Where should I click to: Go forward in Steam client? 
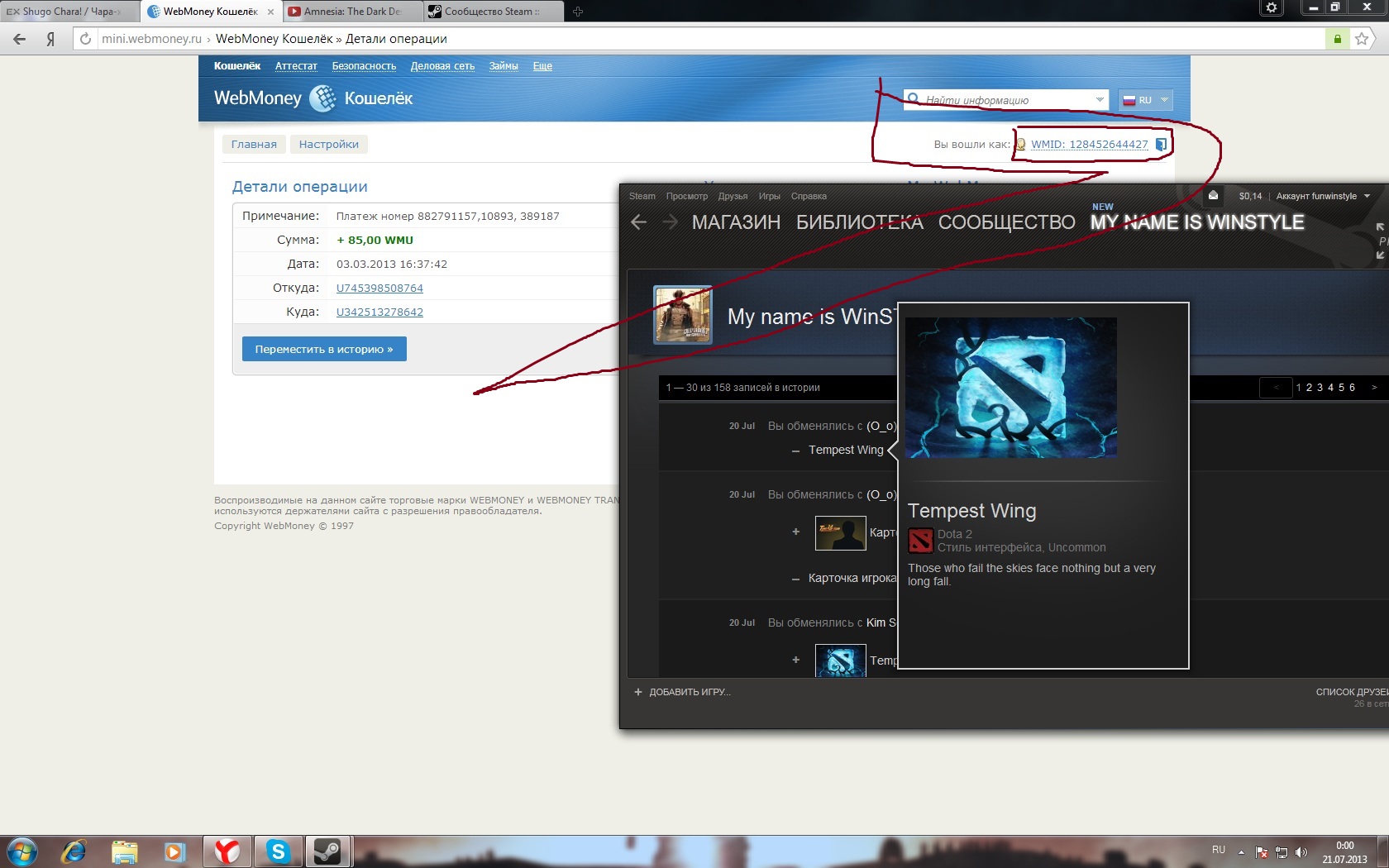(x=671, y=222)
